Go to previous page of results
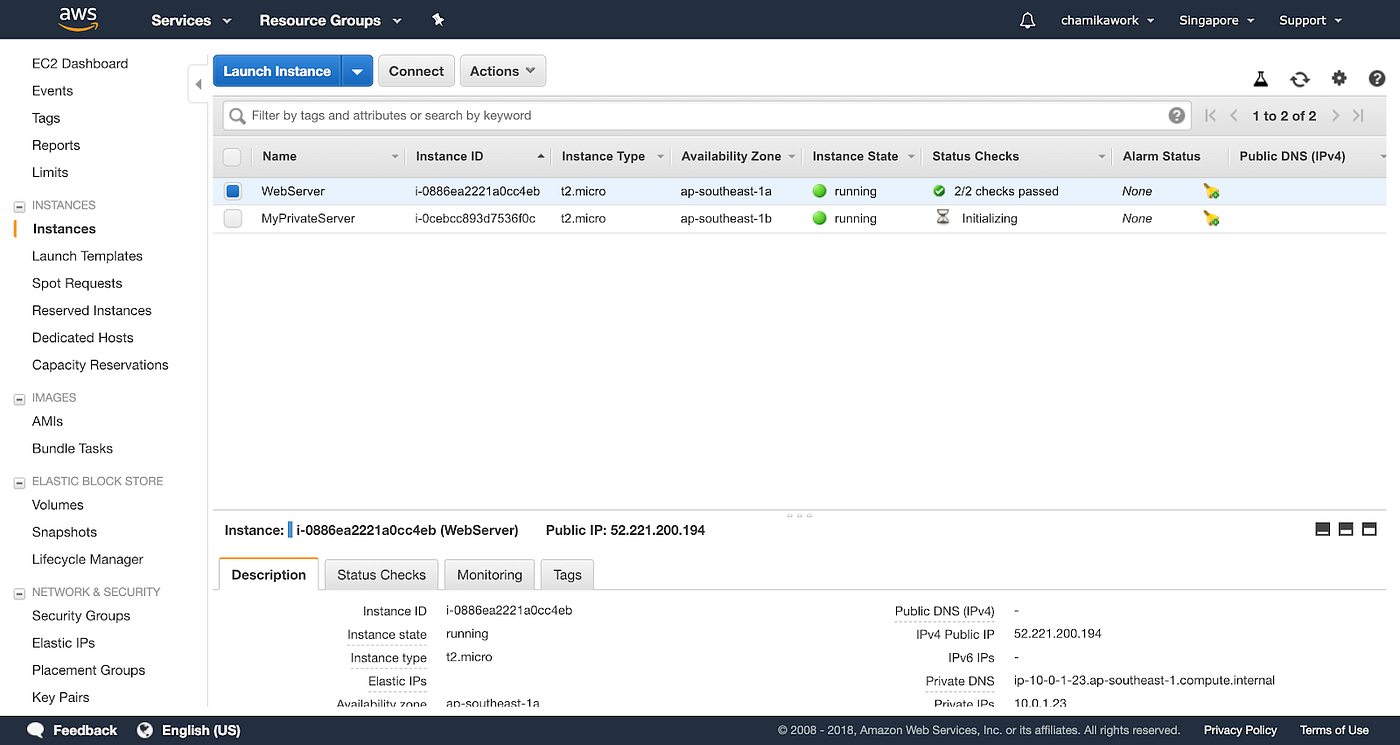The width and height of the screenshot is (1400, 745). point(1234,116)
